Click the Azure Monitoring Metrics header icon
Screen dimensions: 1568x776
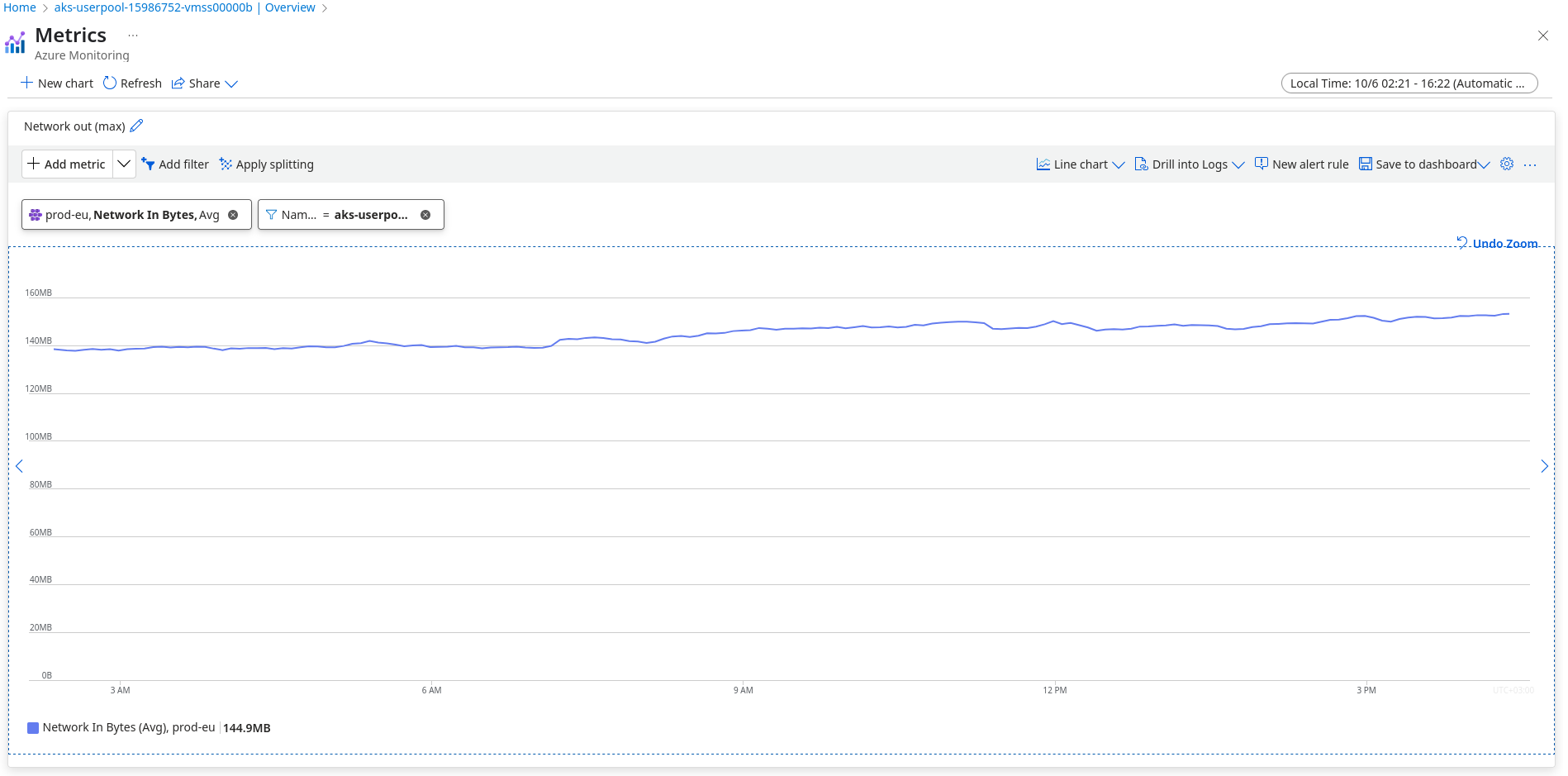tap(15, 41)
